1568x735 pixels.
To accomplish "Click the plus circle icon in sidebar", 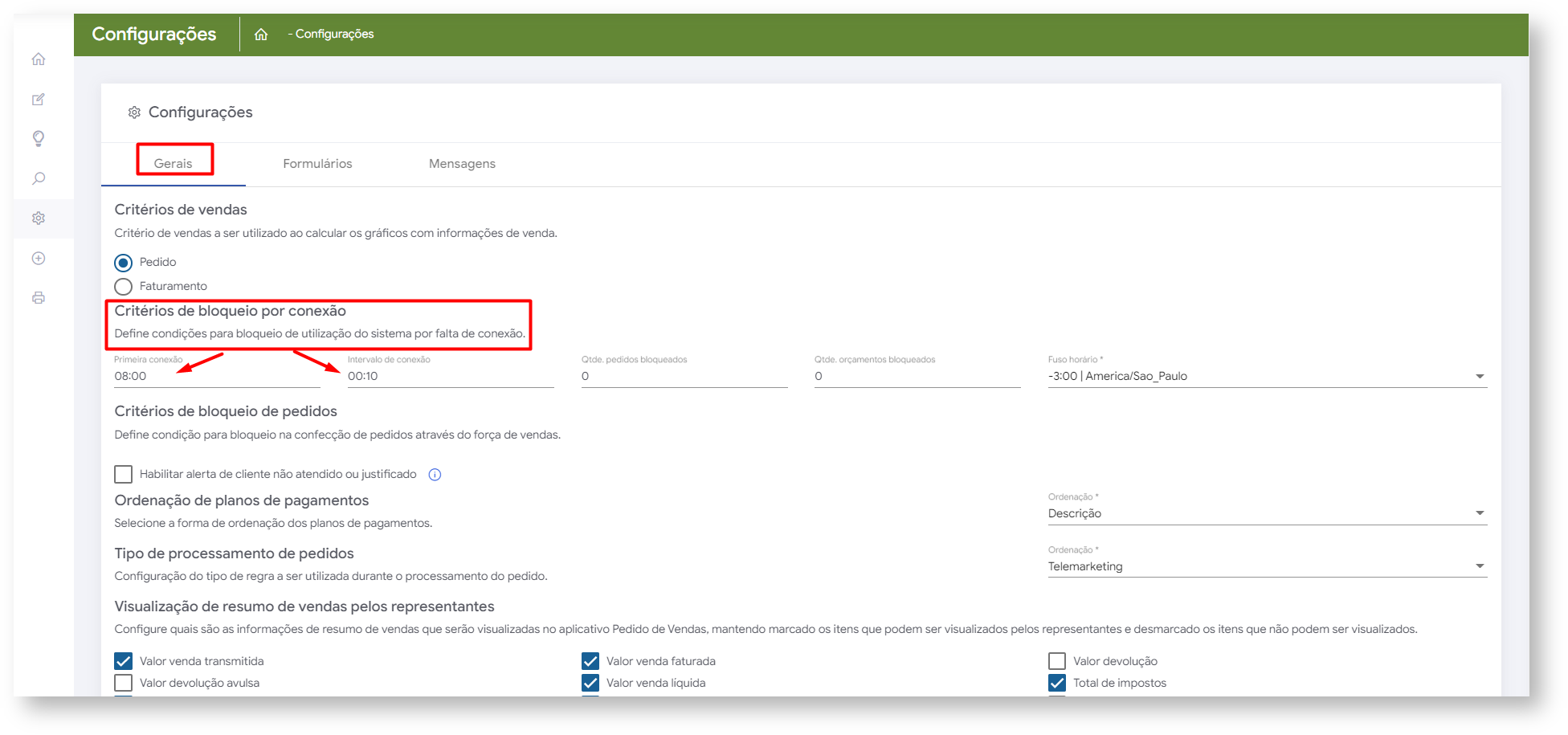I will (x=39, y=259).
